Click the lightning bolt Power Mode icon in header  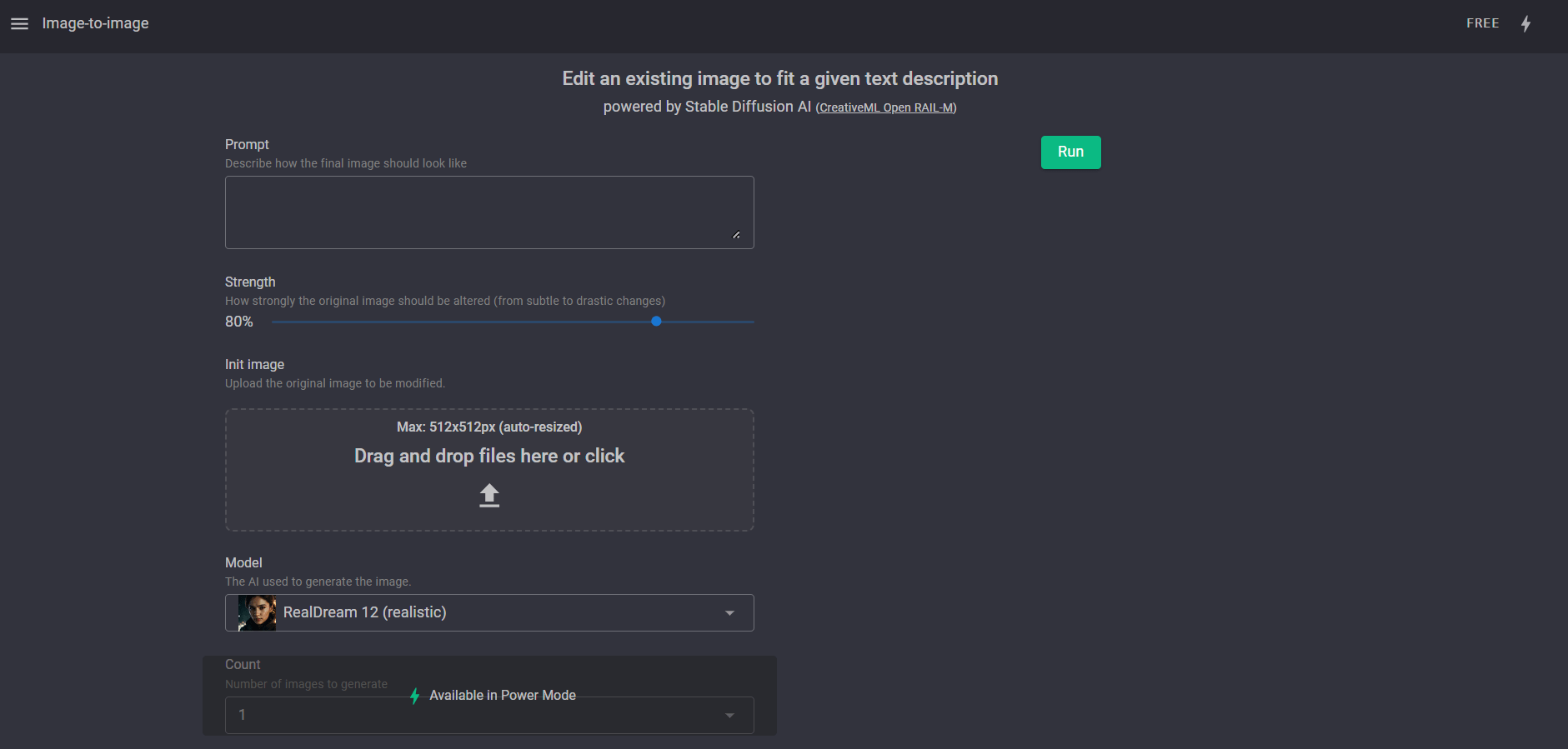(1525, 24)
